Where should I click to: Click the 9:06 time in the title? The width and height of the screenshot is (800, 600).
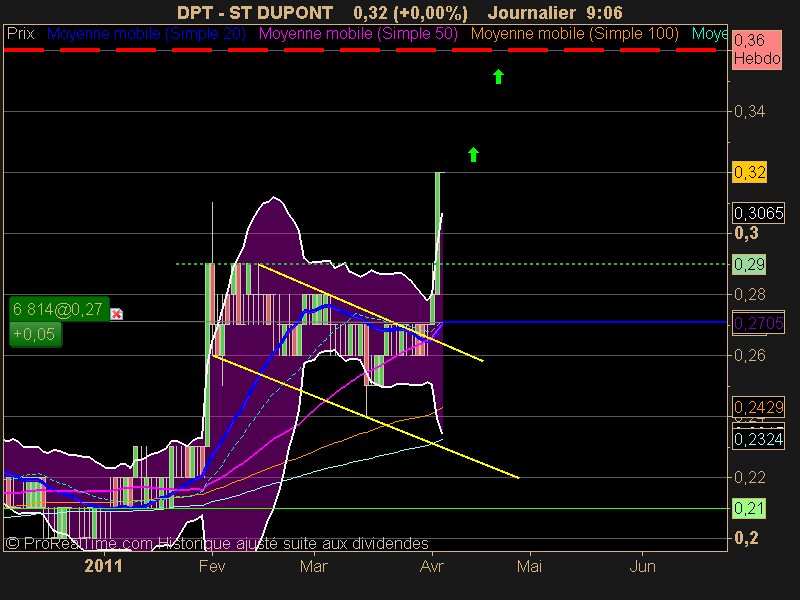tap(605, 12)
